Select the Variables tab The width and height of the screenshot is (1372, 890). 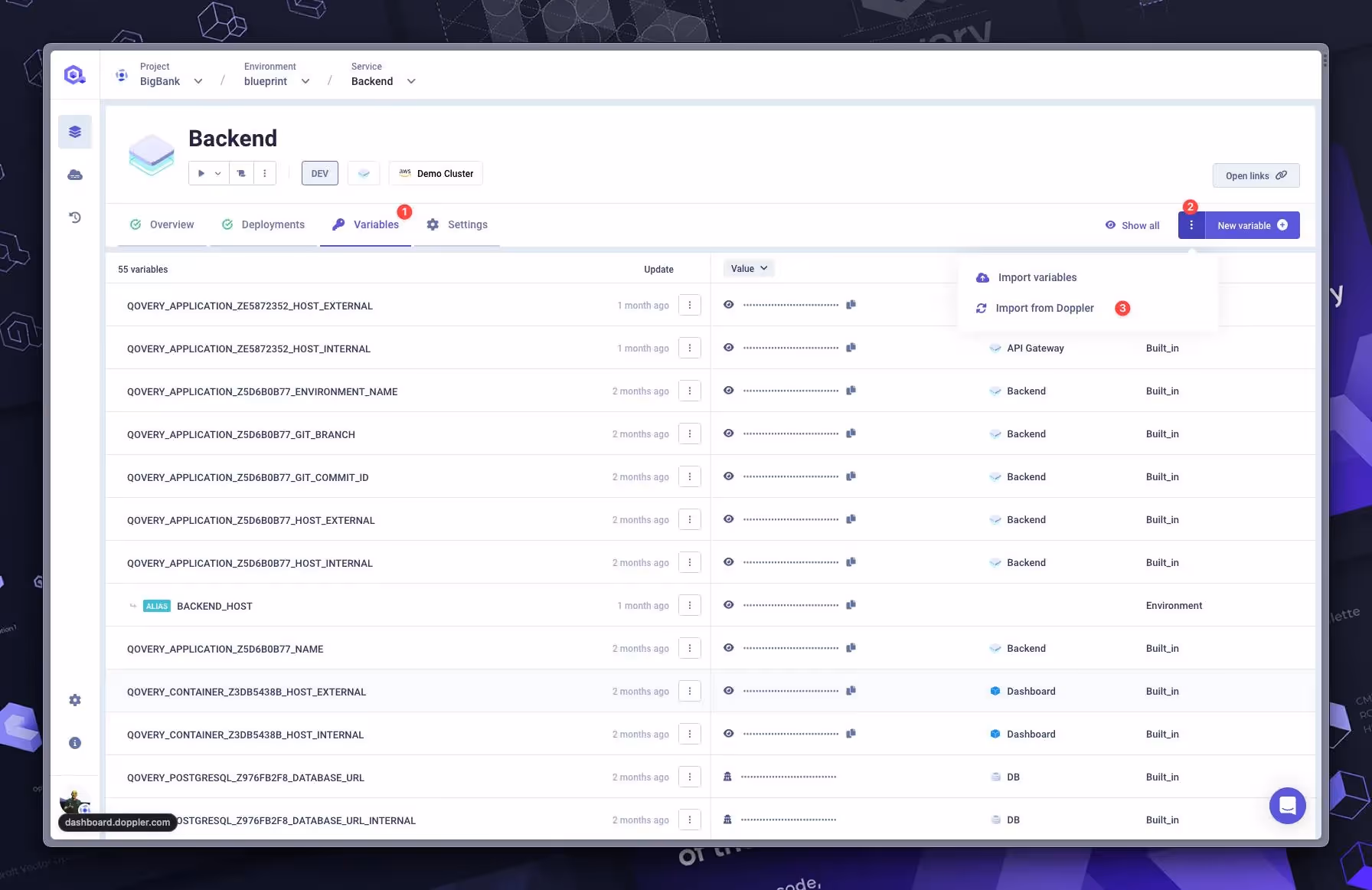point(365,224)
